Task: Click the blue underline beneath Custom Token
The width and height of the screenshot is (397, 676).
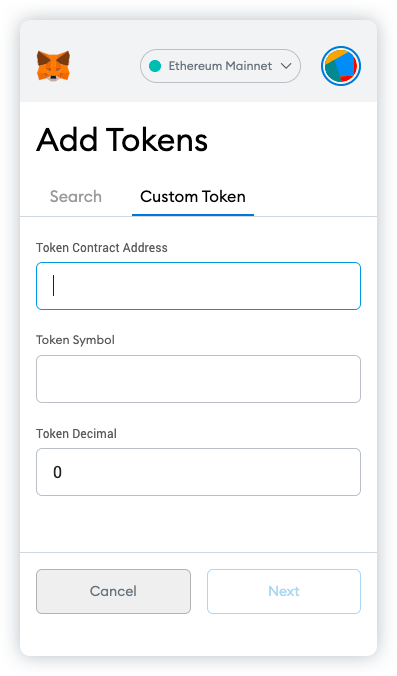Action: pos(193,214)
